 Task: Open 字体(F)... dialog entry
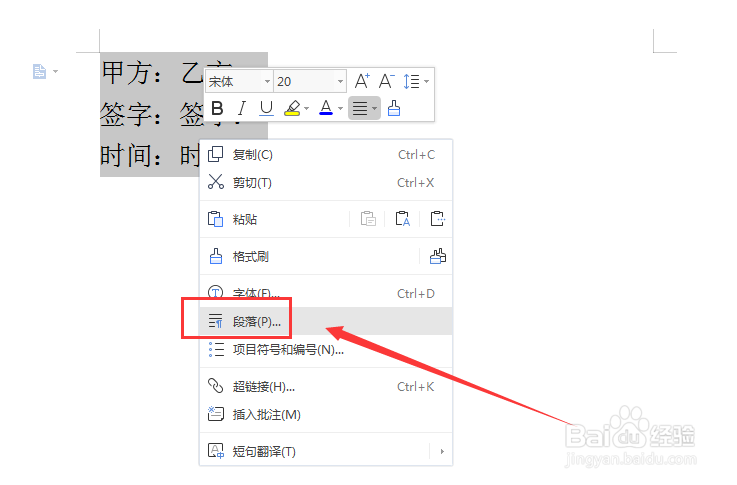[x=326, y=293]
